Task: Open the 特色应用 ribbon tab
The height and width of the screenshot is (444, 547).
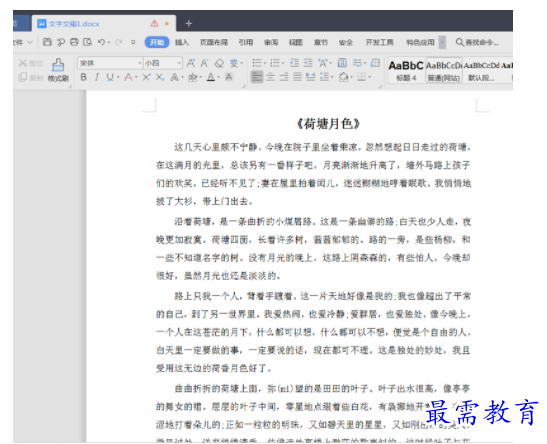Action: (x=420, y=42)
